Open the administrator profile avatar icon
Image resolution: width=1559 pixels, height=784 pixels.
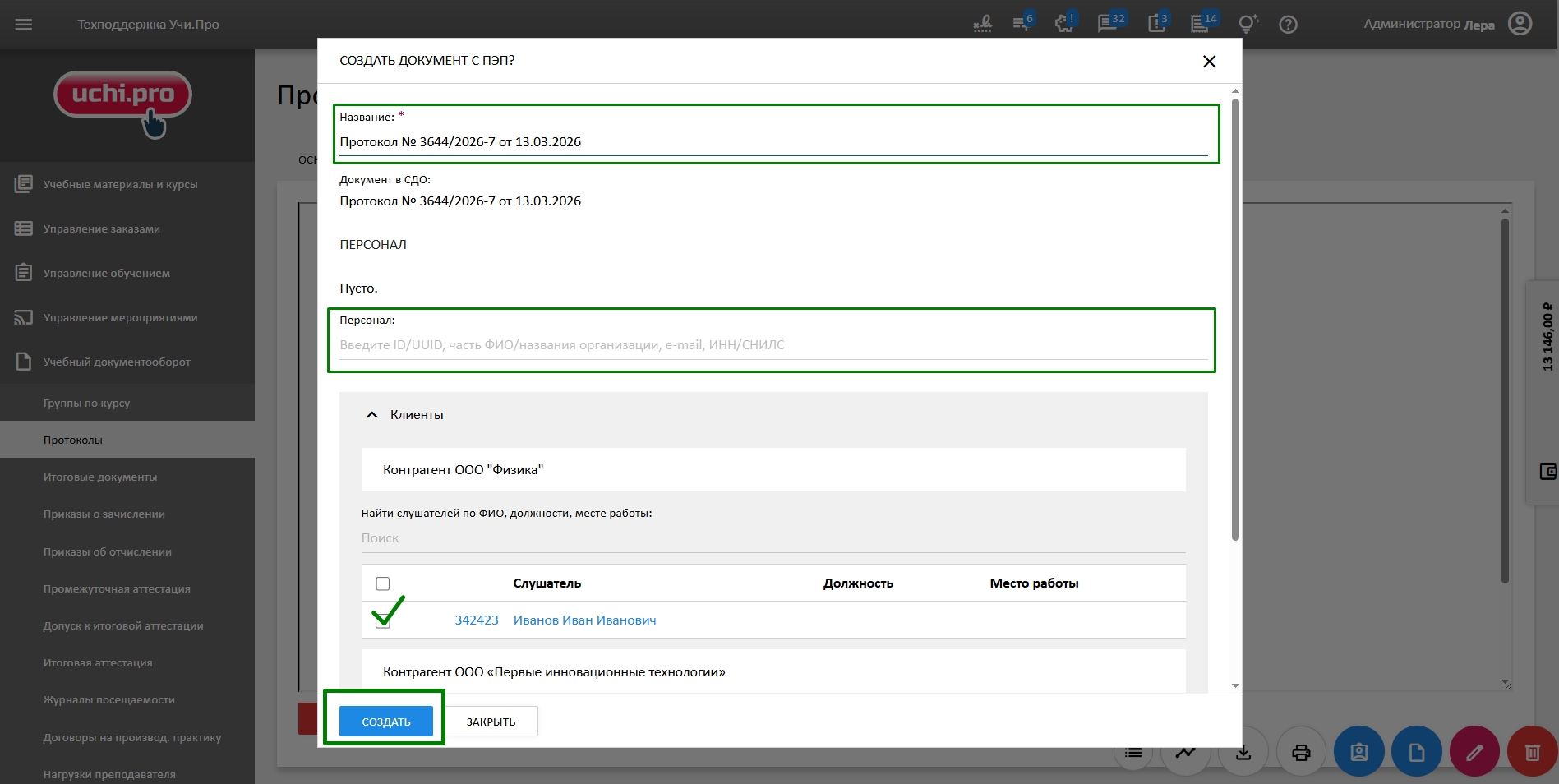pyautogui.click(x=1520, y=24)
